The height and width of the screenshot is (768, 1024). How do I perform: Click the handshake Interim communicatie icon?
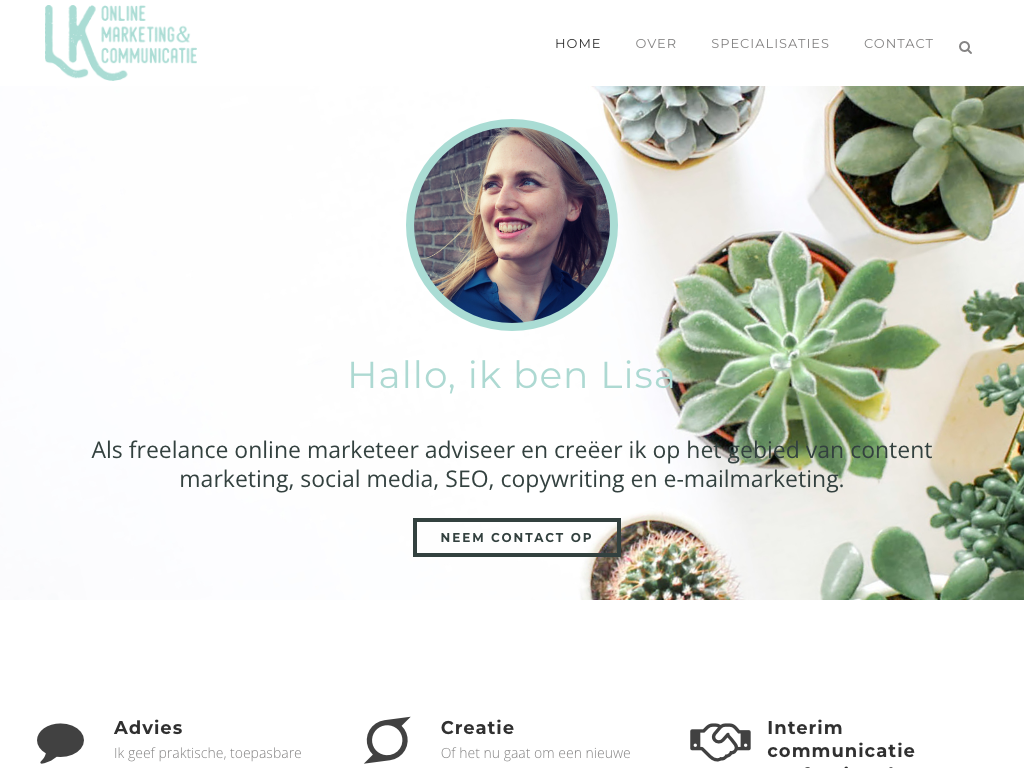(x=720, y=741)
